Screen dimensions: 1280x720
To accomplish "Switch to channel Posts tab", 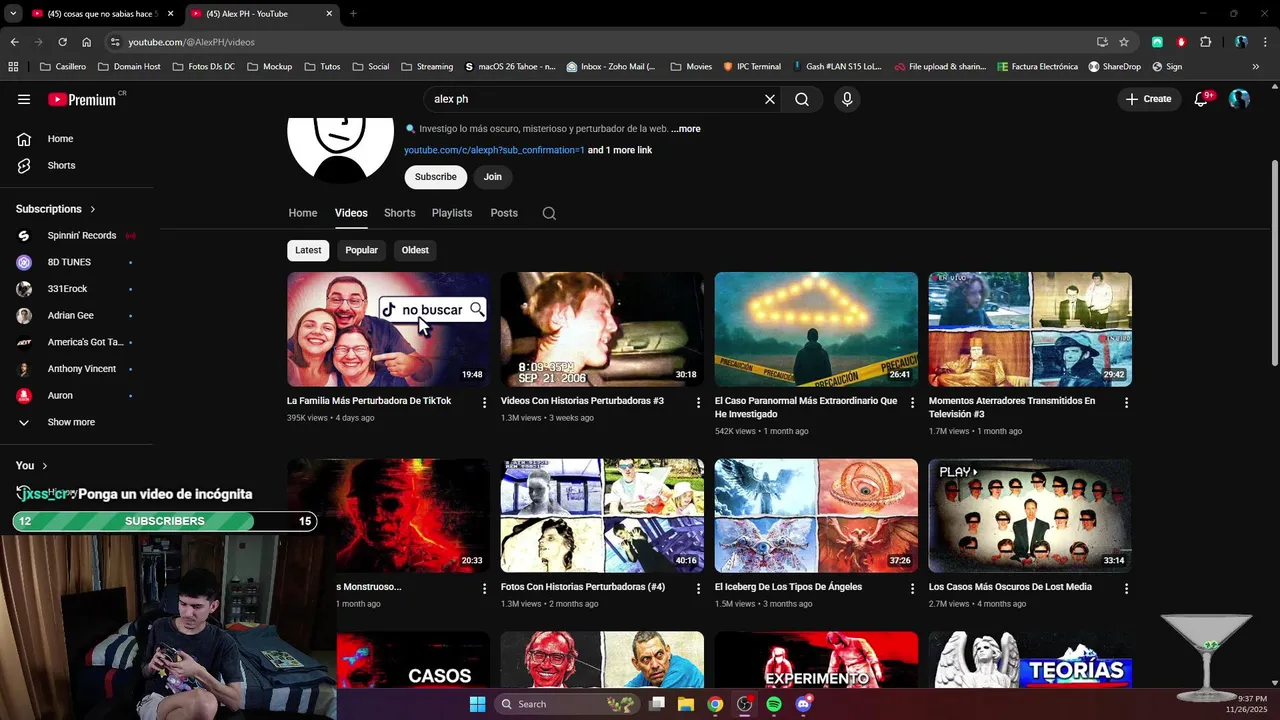I will (x=504, y=213).
